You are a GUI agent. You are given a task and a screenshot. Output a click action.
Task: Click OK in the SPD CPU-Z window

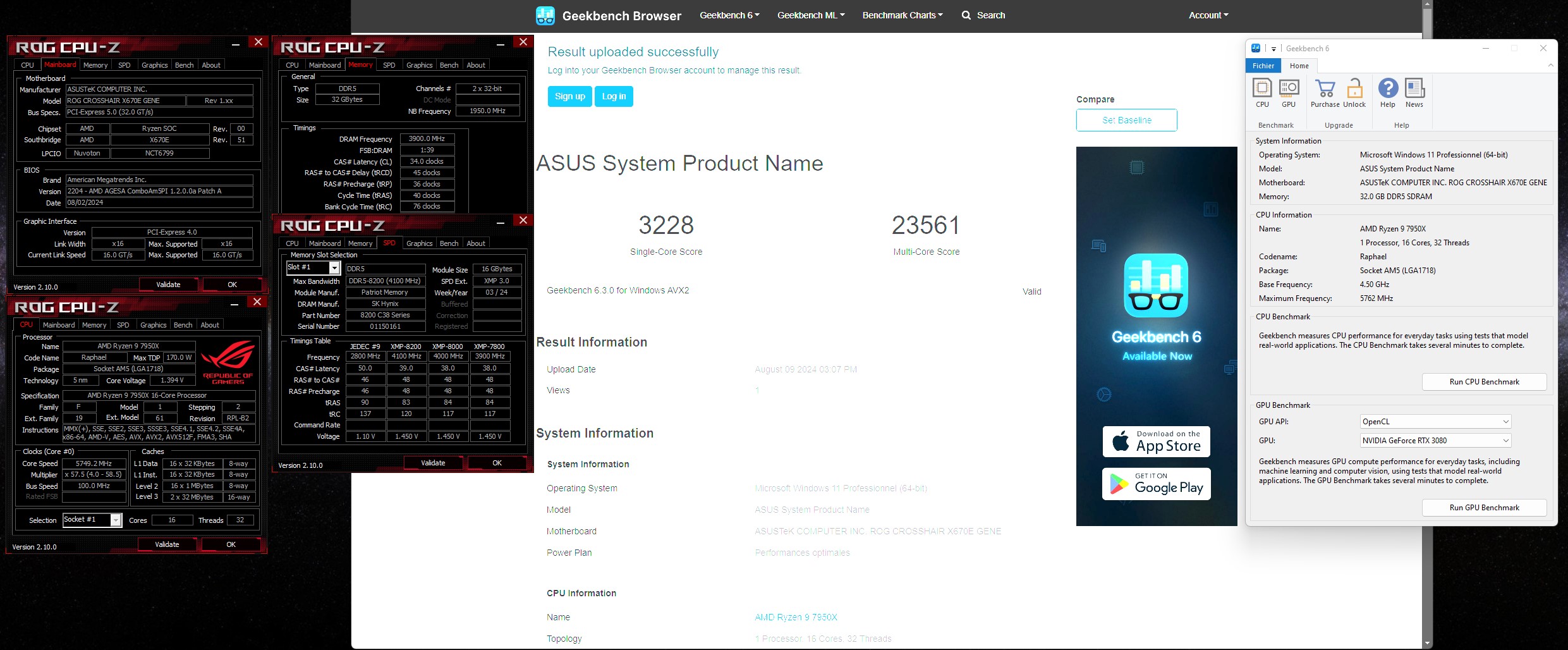pos(497,463)
